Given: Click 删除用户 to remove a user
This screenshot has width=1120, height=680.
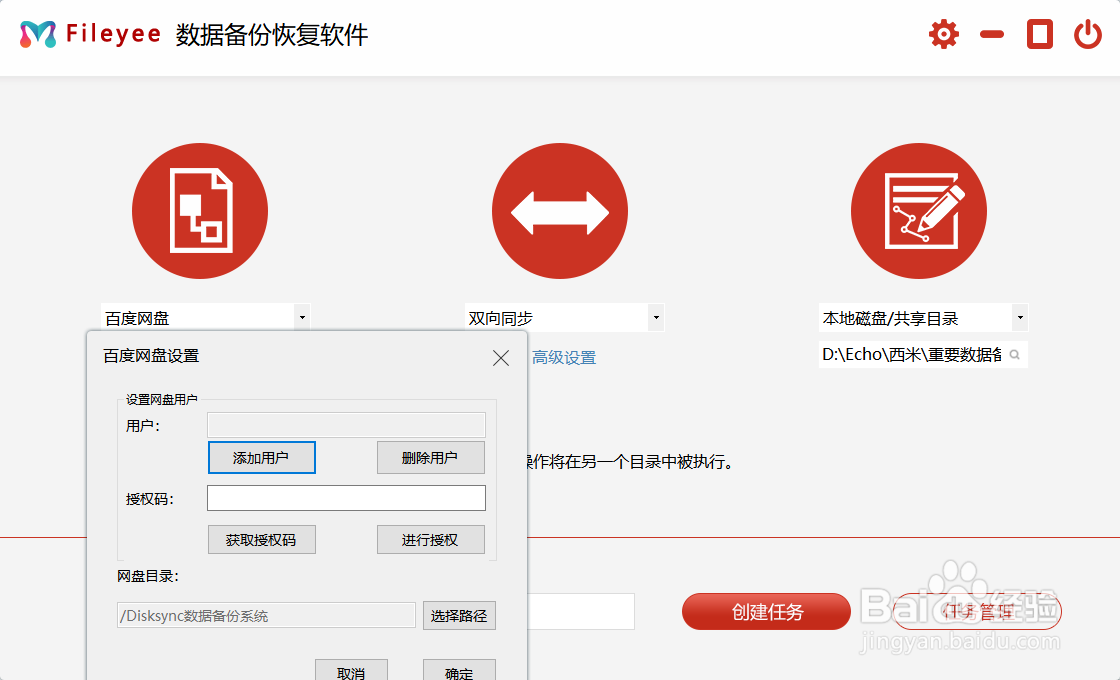Looking at the screenshot, I should click(430, 457).
